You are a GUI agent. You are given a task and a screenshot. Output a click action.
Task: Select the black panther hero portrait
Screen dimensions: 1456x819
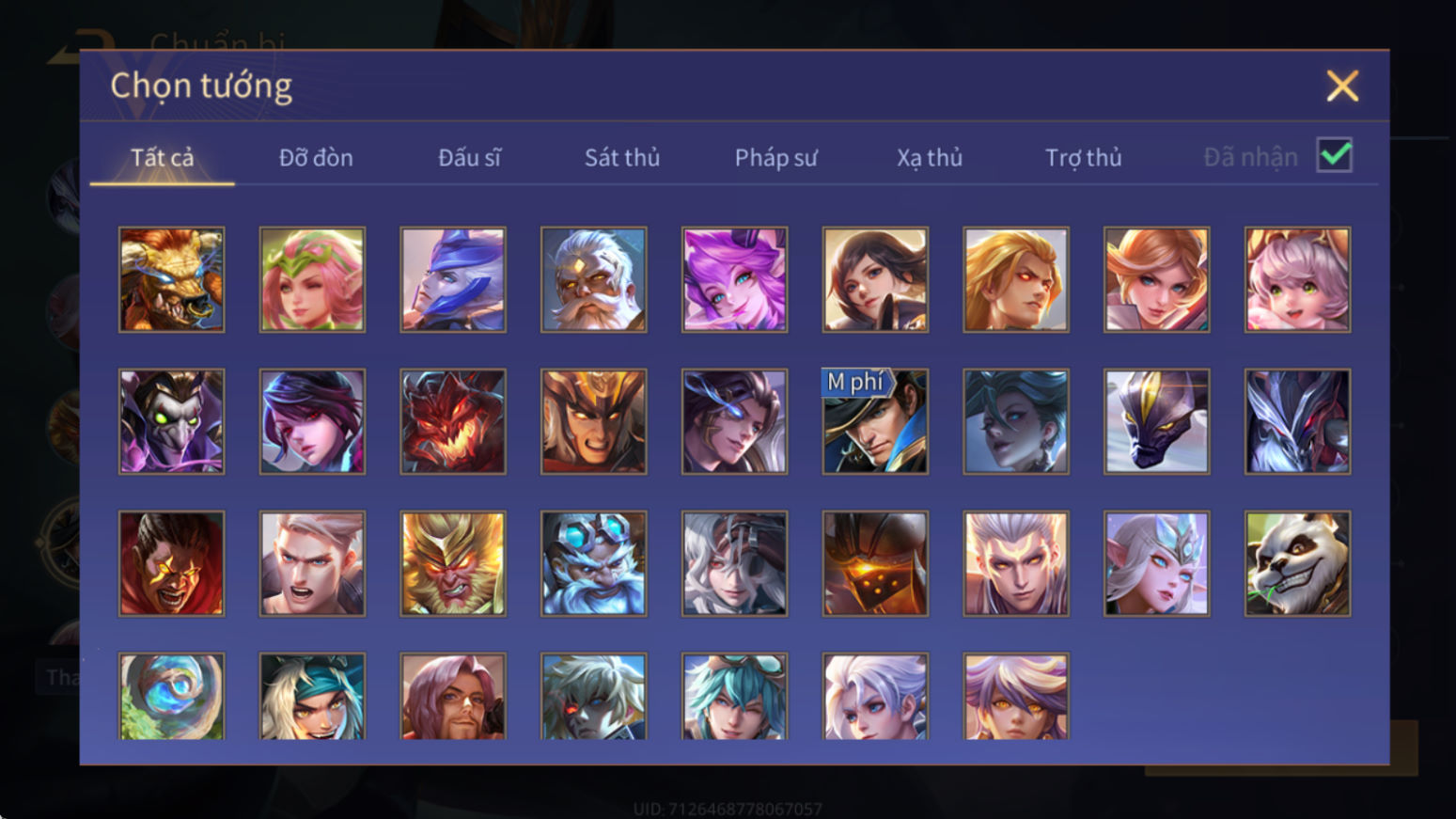pos(1156,421)
